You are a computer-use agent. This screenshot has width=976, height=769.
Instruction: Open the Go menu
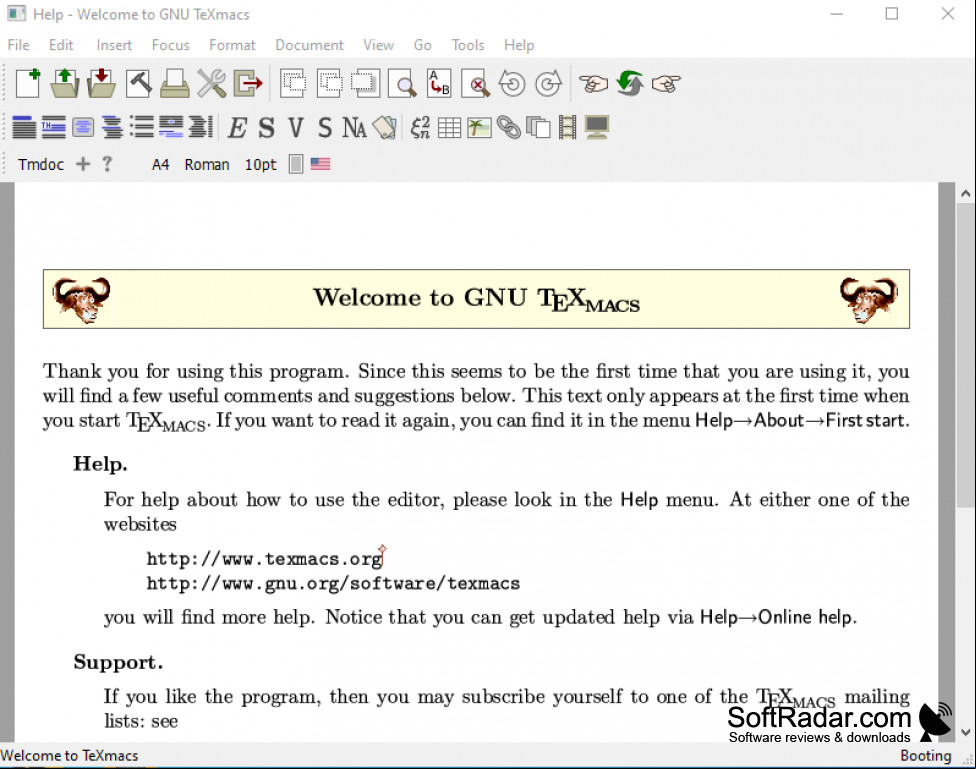click(423, 45)
